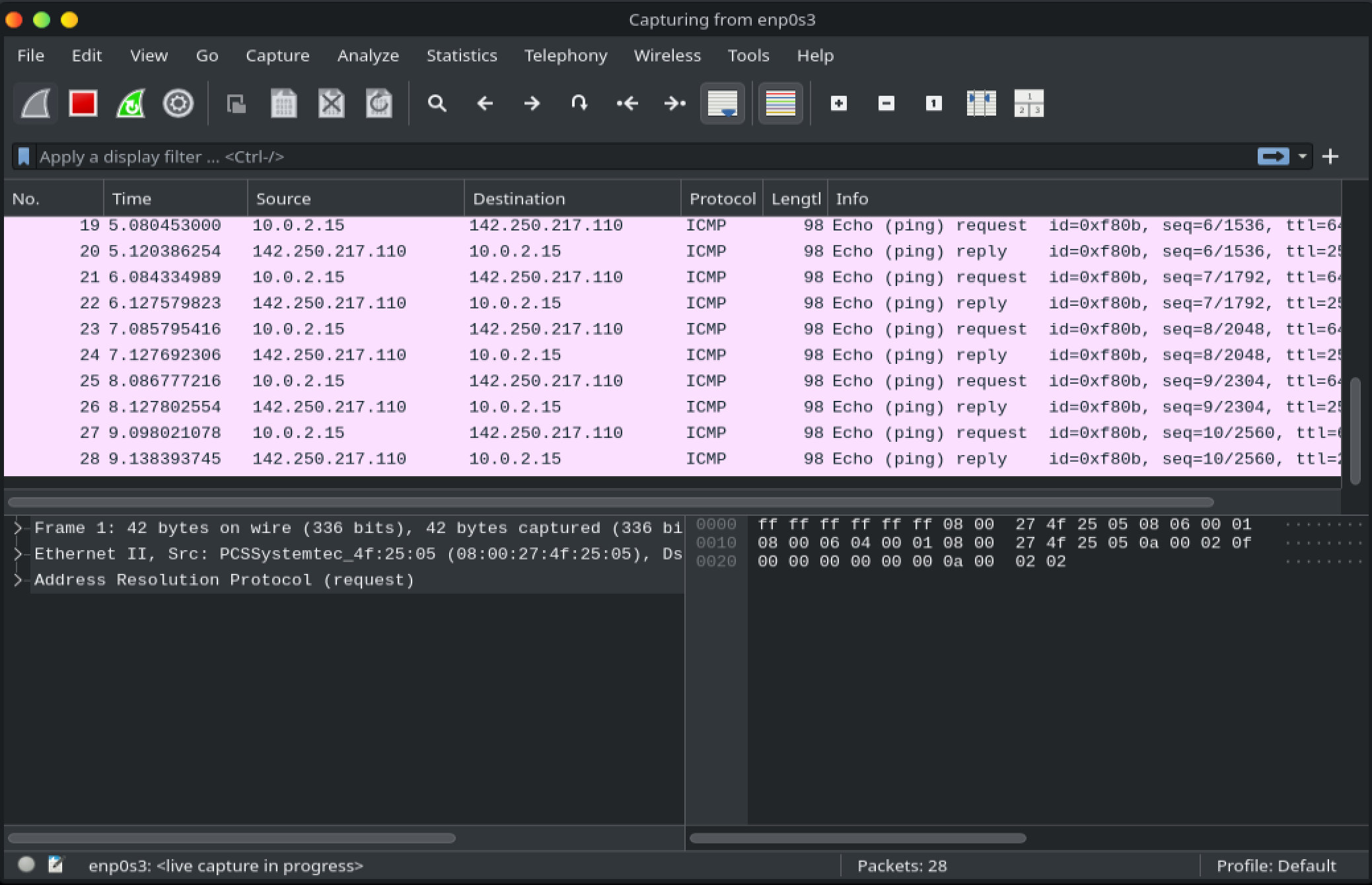The height and width of the screenshot is (885, 1372).
Task: Sort by the No. column header
Action: point(54,199)
